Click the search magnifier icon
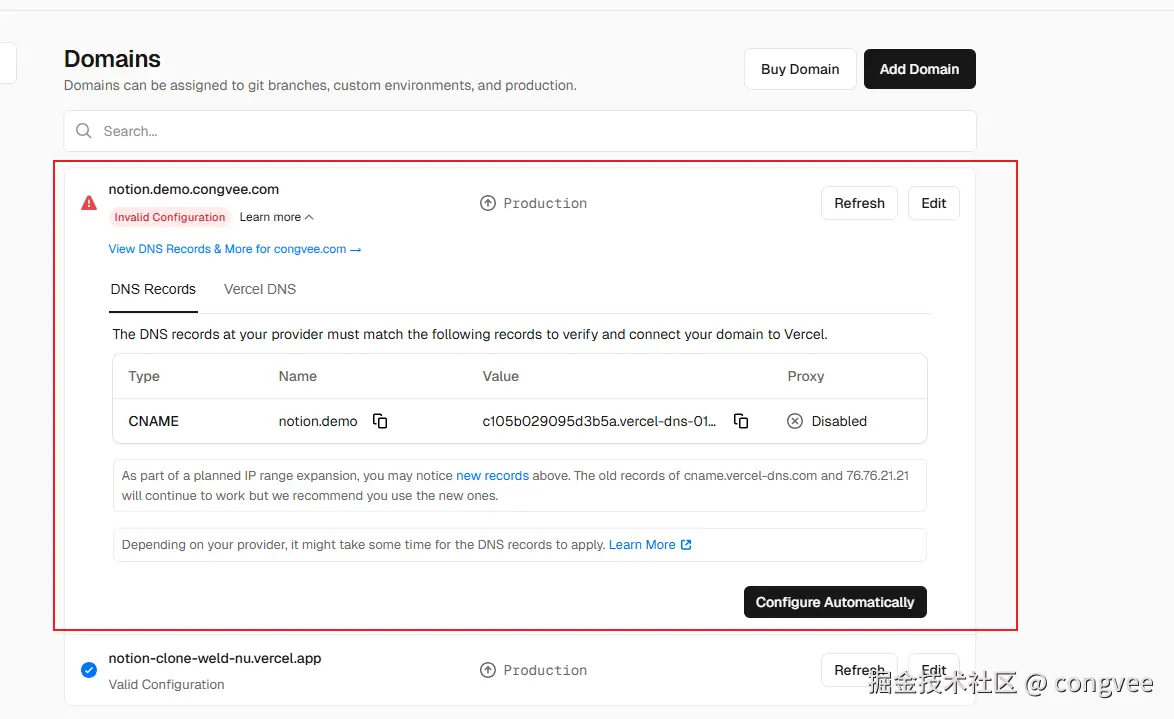This screenshot has height=719, width=1174. (x=84, y=131)
